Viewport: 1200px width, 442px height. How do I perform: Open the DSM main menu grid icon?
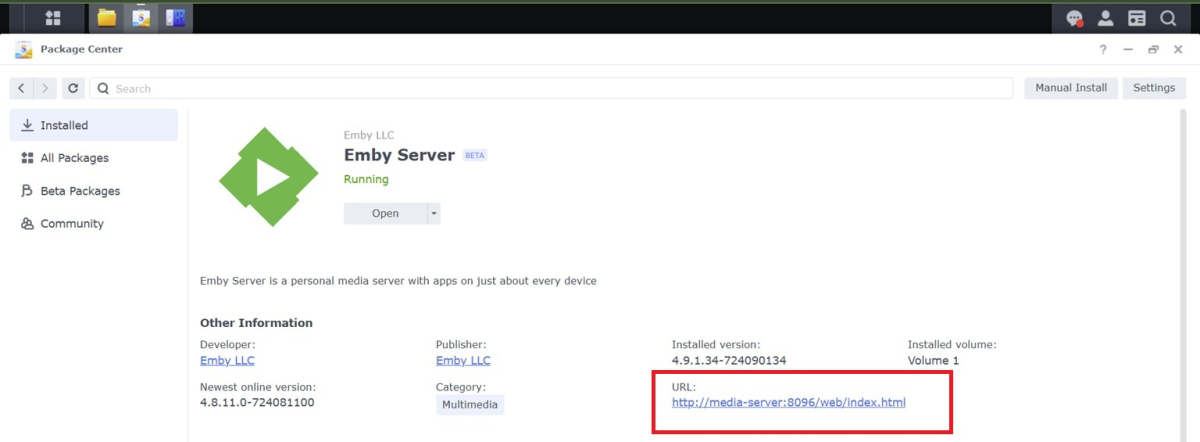[x=52, y=18]
